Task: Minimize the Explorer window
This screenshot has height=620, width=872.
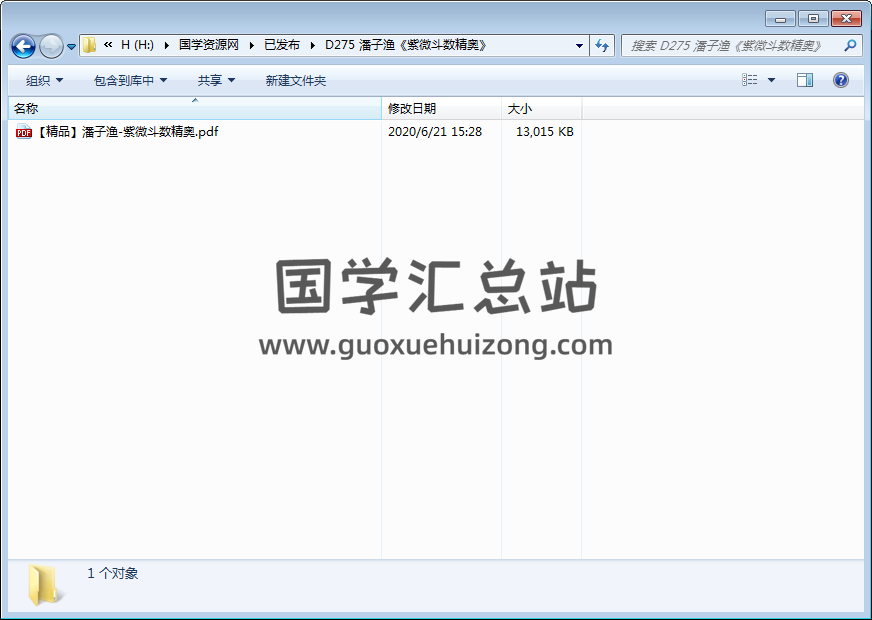Action: point(780,19)
